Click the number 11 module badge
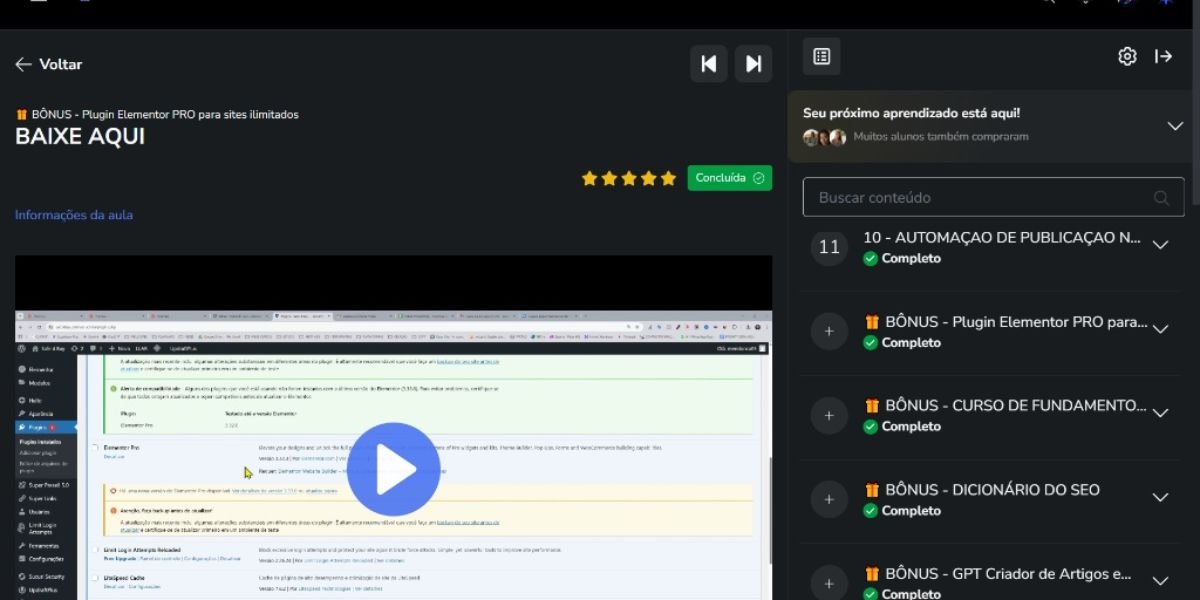The height and width of the screenshot is (600, 1200). pyautogui.click(x=829, y=247)
